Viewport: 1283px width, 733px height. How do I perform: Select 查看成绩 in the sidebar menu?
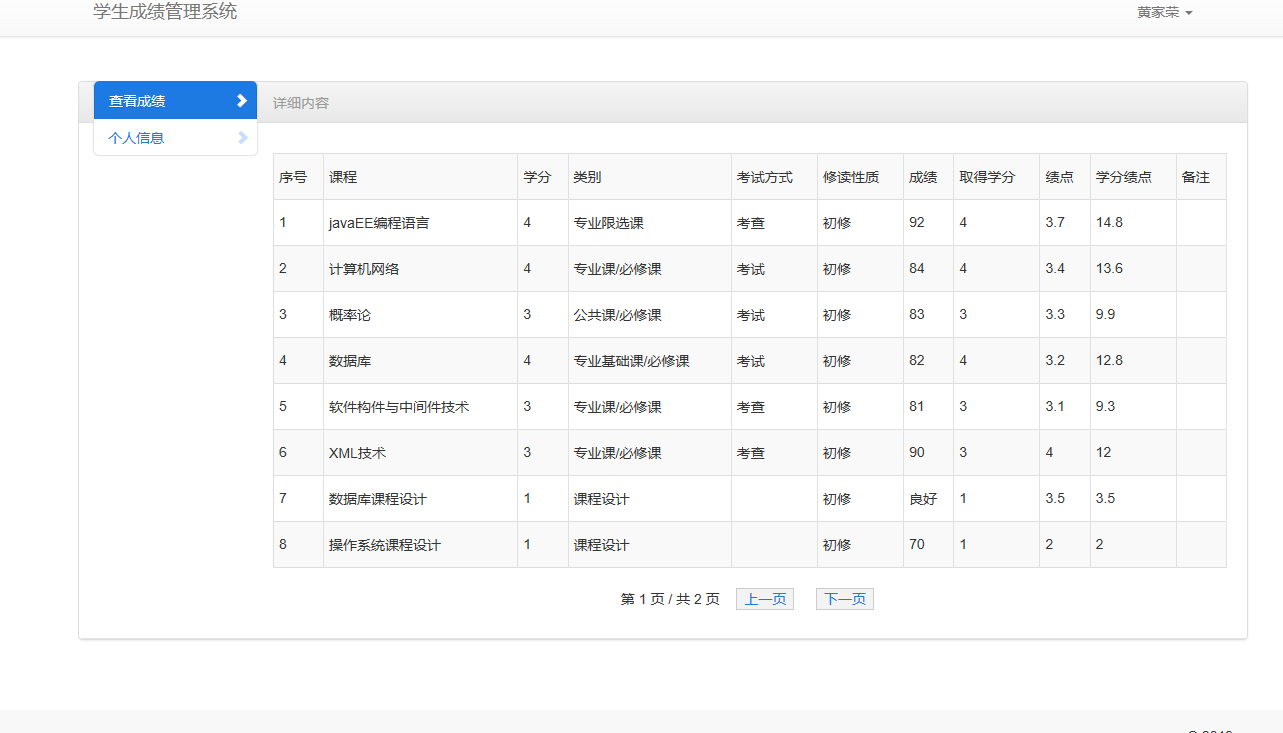(x=135, y=100)
